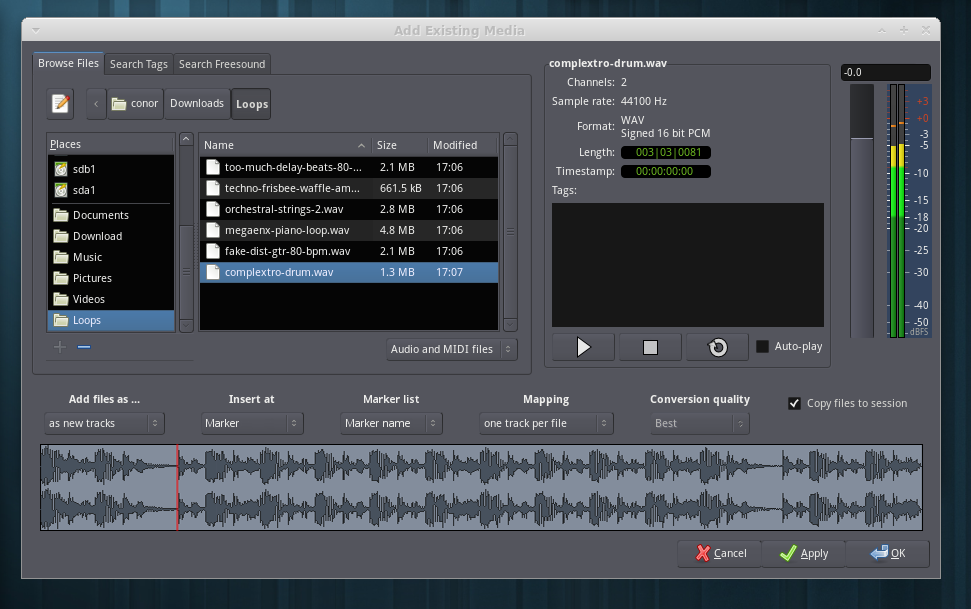The height and width of the screenshot is (609, 971).
Task: Select megaenx-piano-loop.wav in file list
Action: [x=286, y=230]
